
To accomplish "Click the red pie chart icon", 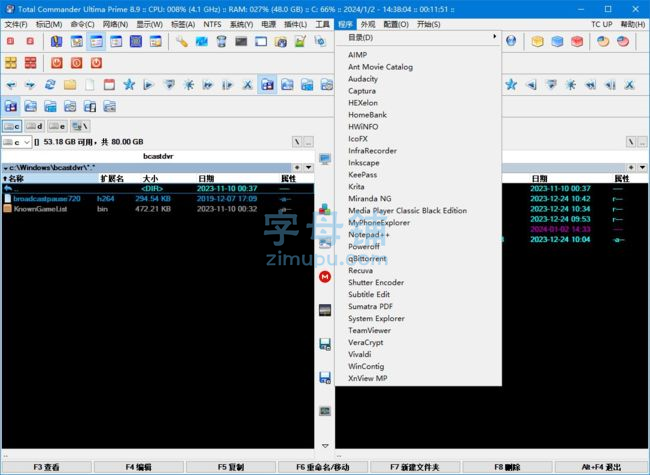I will point(623,41).
